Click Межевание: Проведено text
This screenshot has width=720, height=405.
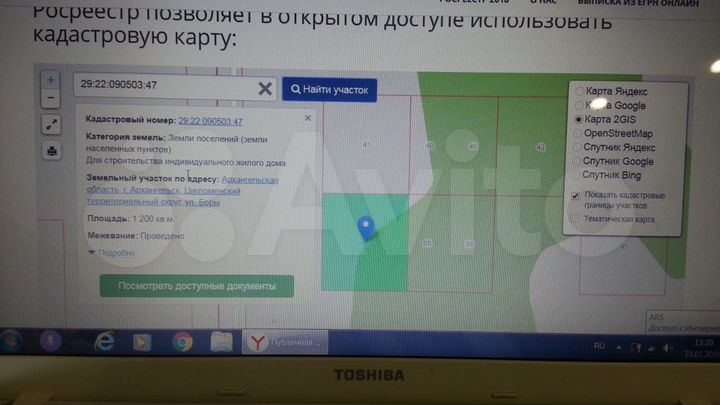(135, 236)
